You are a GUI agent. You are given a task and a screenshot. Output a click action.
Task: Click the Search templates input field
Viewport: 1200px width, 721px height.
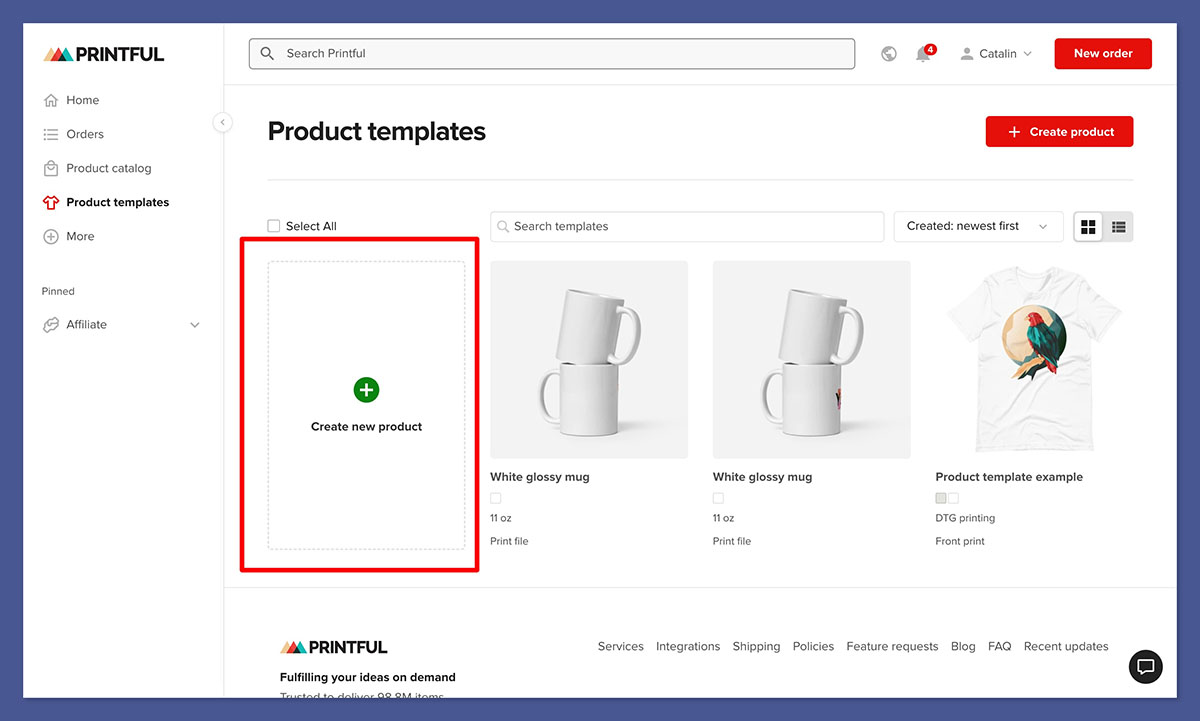pyautogui.click(x=687, y=227)
